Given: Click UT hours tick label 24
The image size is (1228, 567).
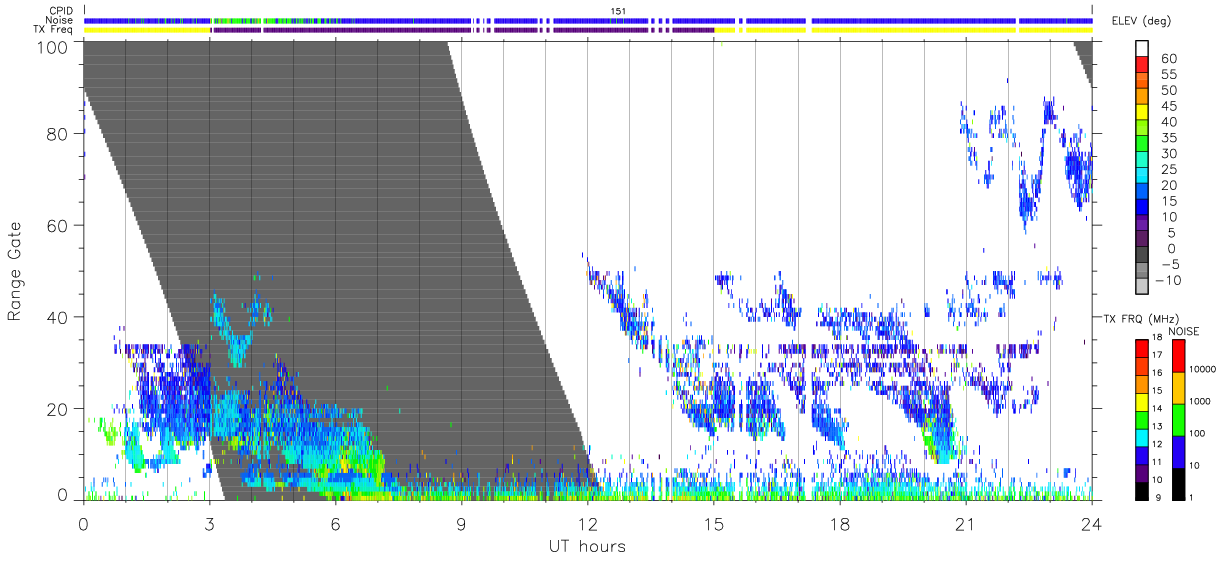Looking at the screenshot, I should (x=1091, y=524).
